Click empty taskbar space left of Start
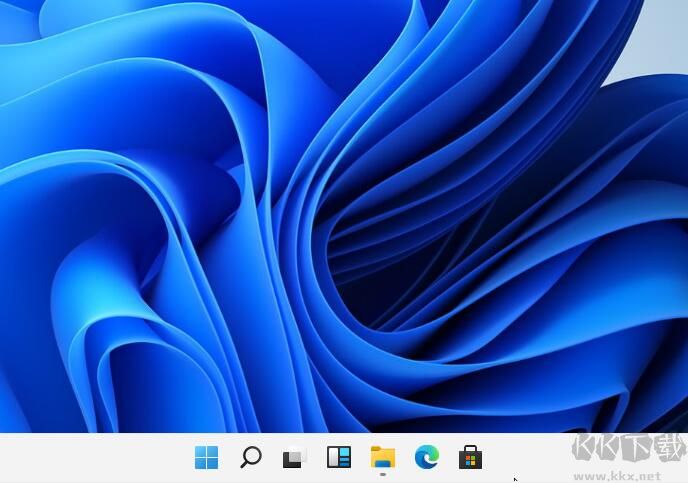The height and width of the screenshot is (483, 688). click(90, 458)
